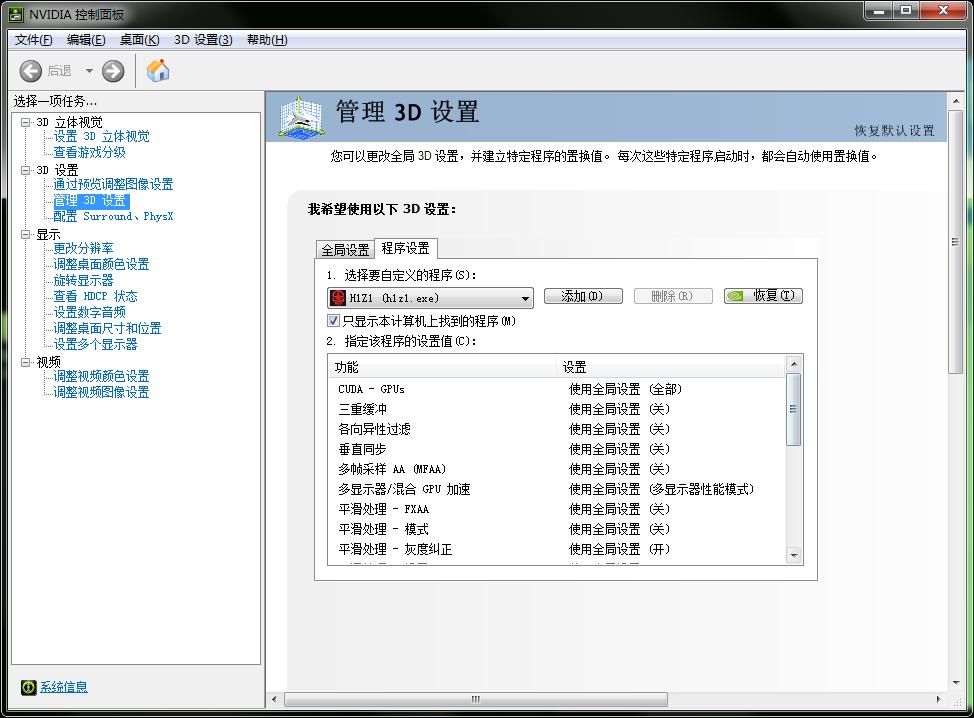This screenshot has width=974, height=718.
Task: Click the 3D settings header graphic icon
Action: [x=300, y=117]
